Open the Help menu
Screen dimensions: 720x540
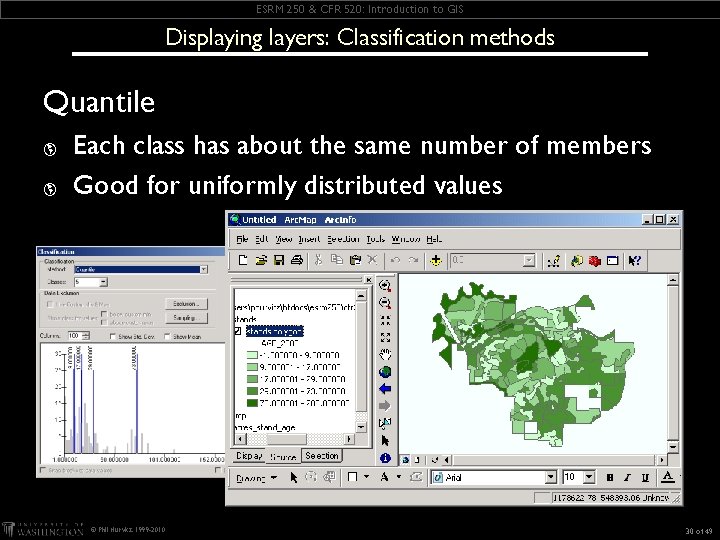(x=434, y=239)
